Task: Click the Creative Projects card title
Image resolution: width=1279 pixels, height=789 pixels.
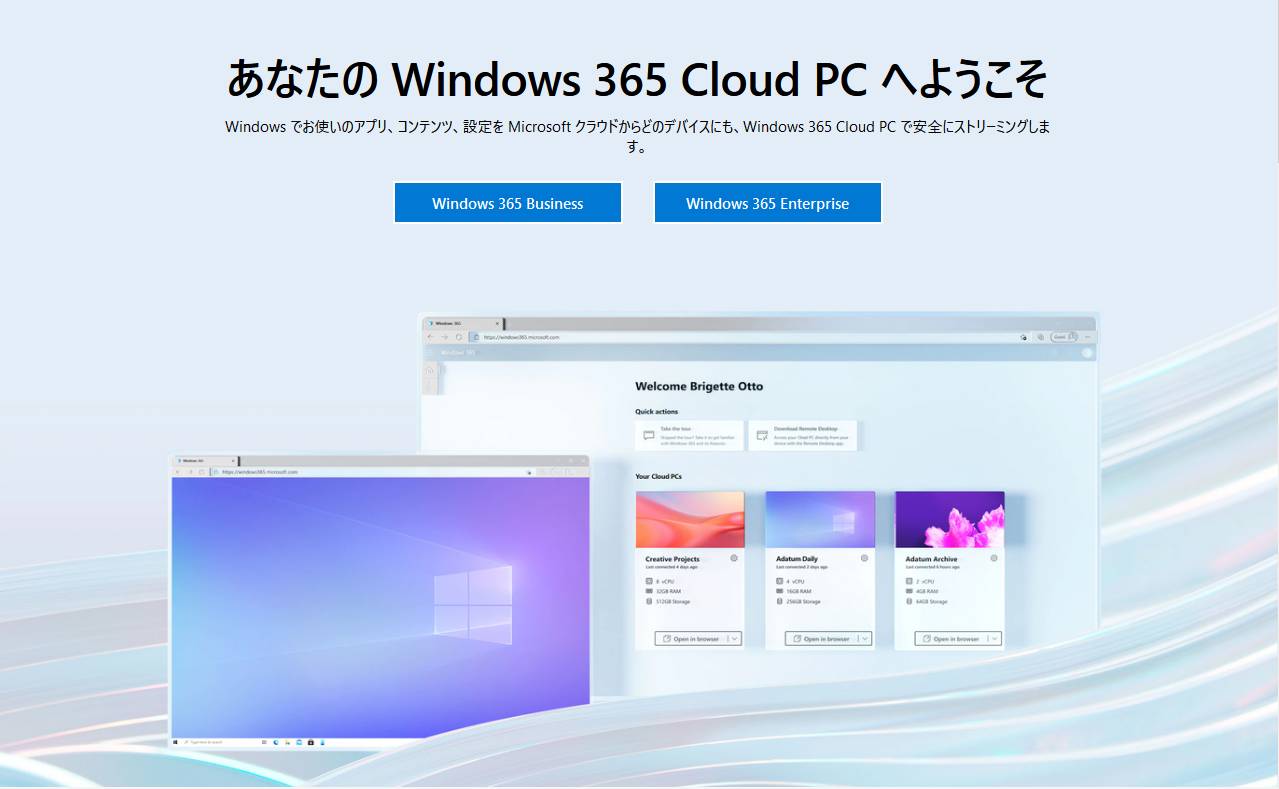Action: pyautogui.click(x=673, y=559)
